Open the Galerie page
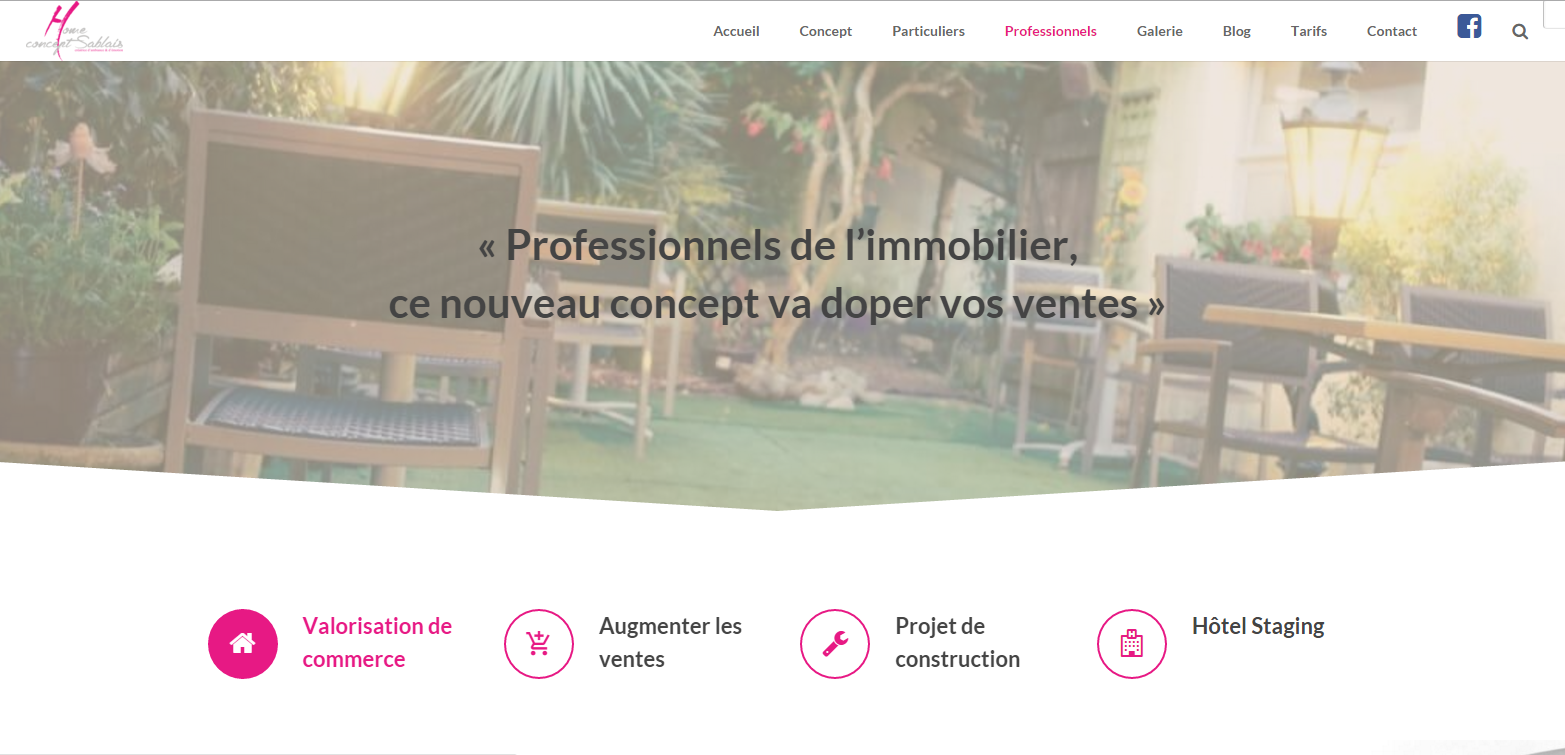 (x=1160, y=31)
